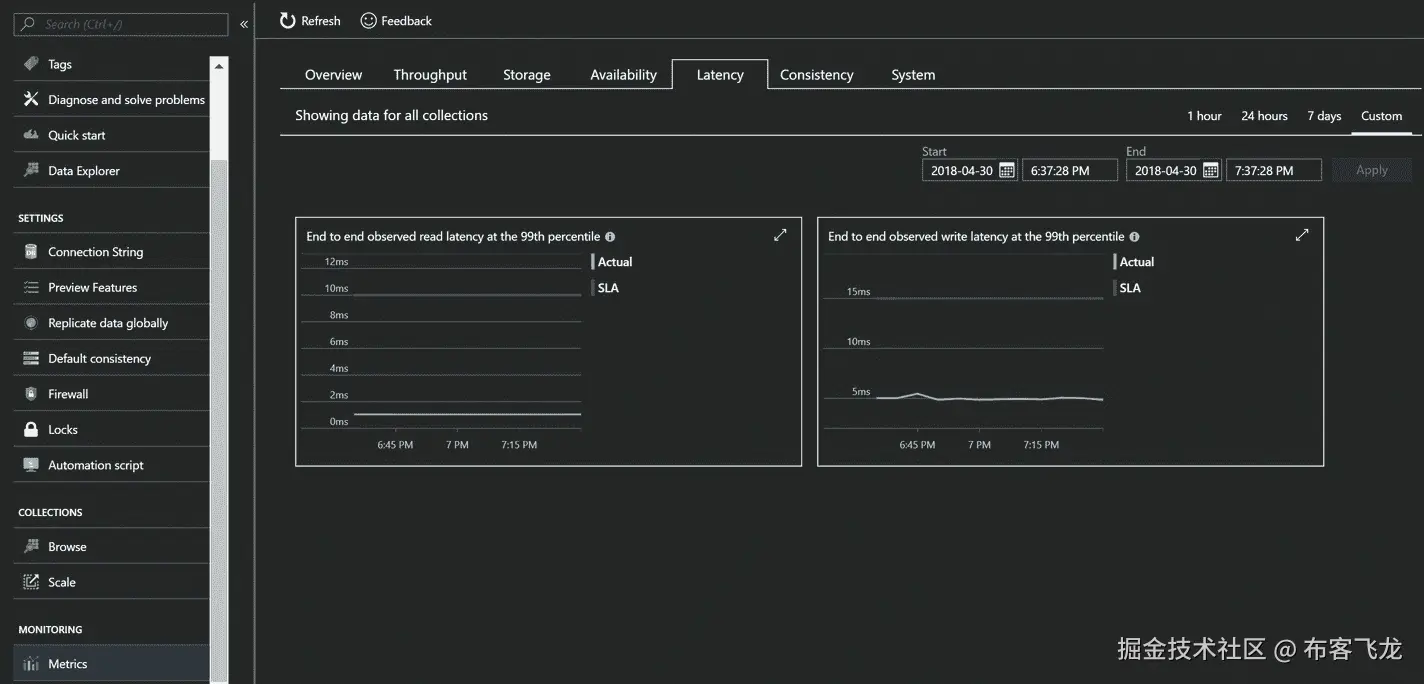
Task: Click info icon beside write latency title
Action: tap(1134, 237)
